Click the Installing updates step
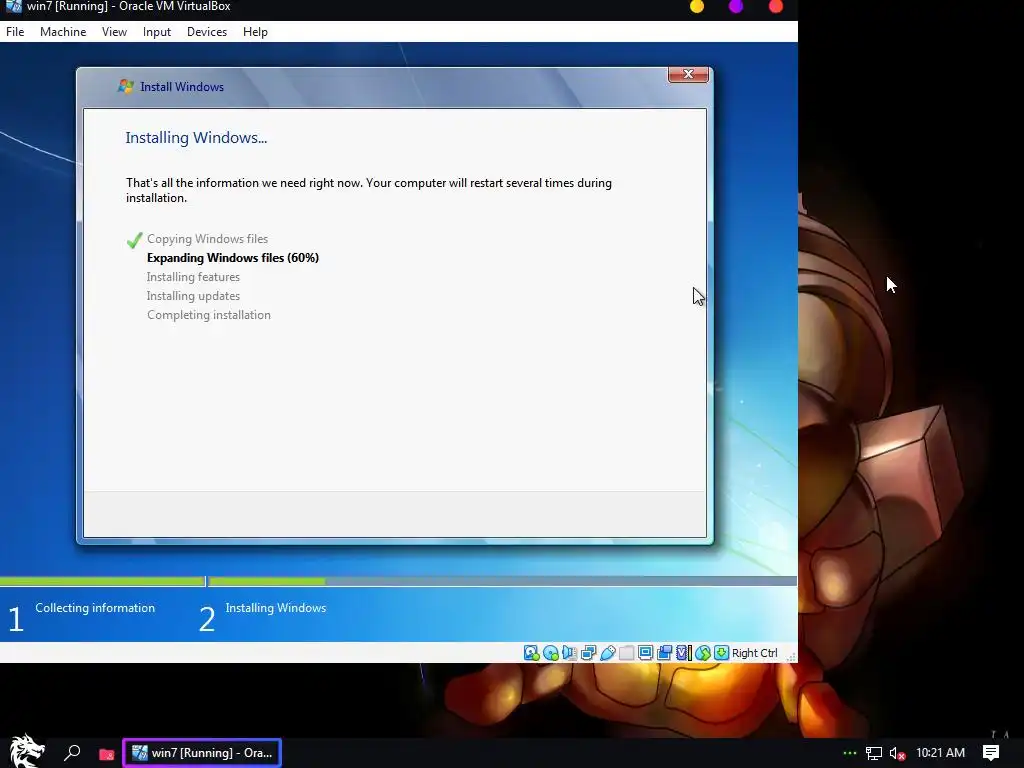This screenshot has height=768, width=1024. (x=193, y=296)
